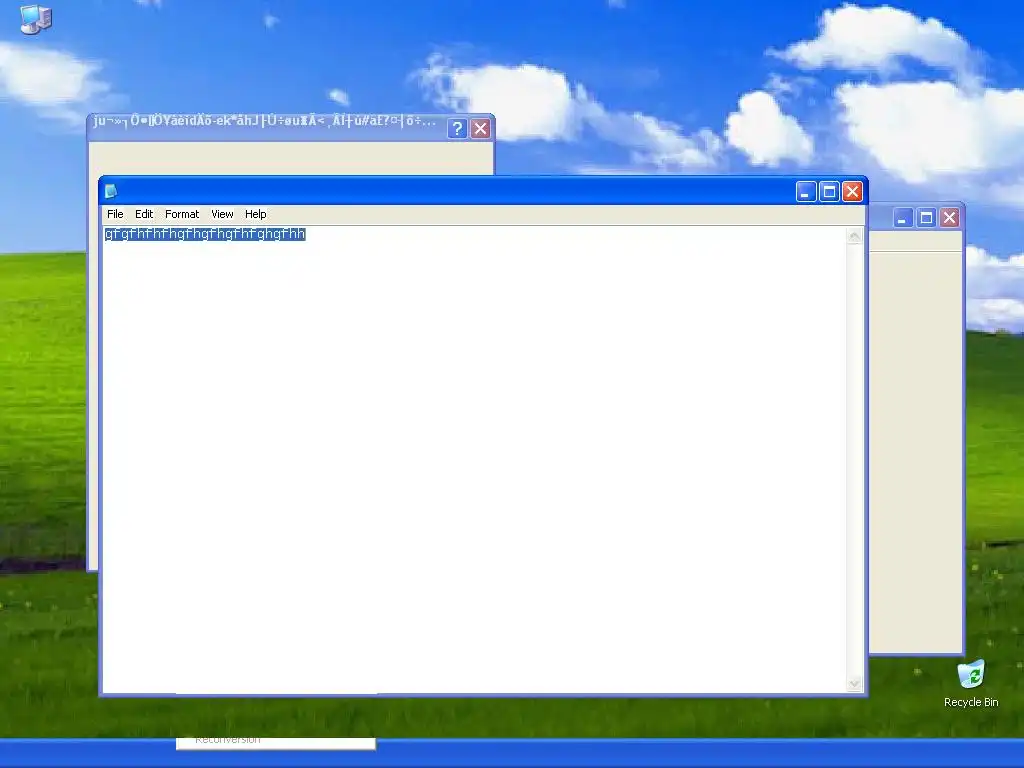This screenshot has width=1024, height=768.
Task: Click the Notepad scrollbar up arrow
Action: point(854,236)
